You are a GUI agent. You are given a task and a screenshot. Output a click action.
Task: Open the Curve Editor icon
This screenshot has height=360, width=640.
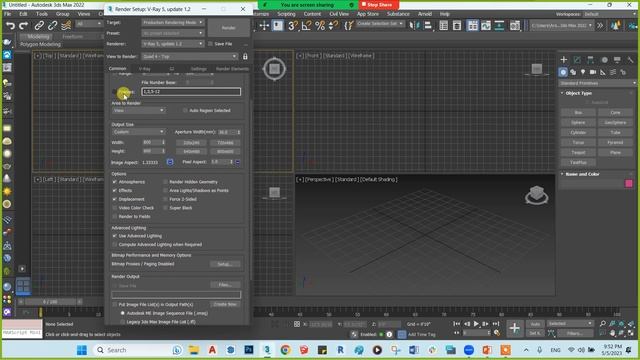pos(486,26)
